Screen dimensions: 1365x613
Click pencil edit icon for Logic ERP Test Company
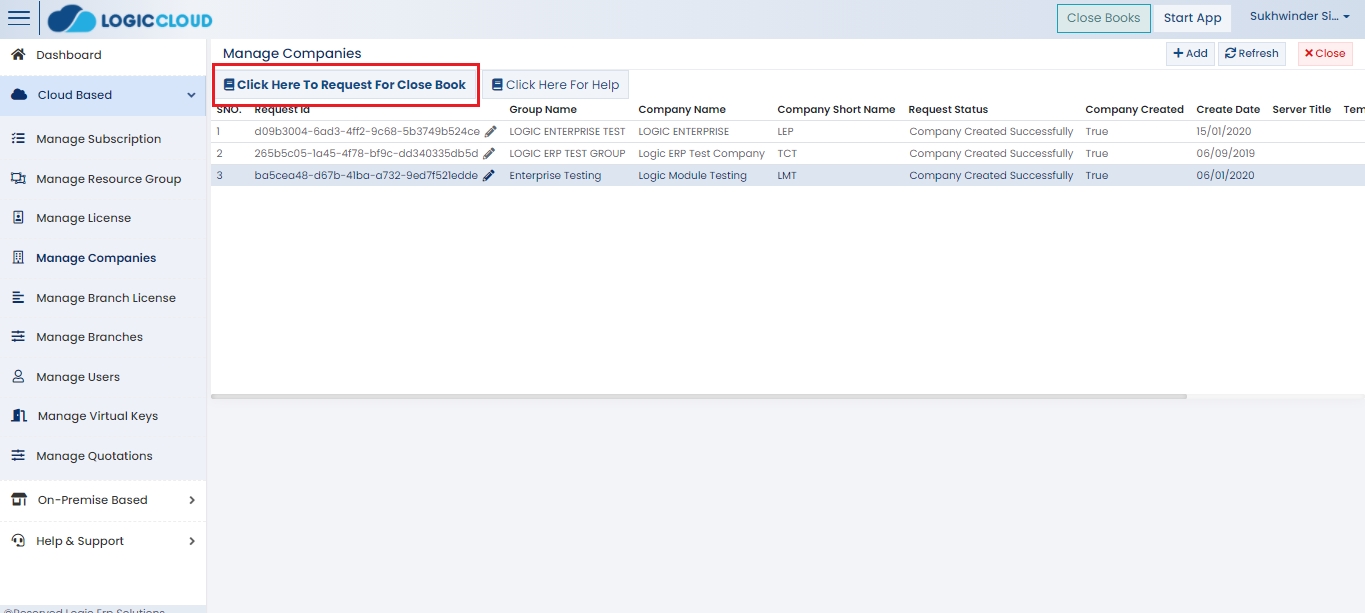(488, 154)
